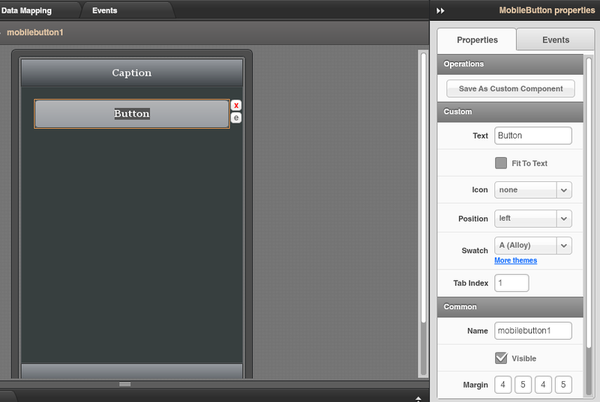Screen dimensions: 600x402
Task: Select the Properties tab
Action: coord(477,40)
